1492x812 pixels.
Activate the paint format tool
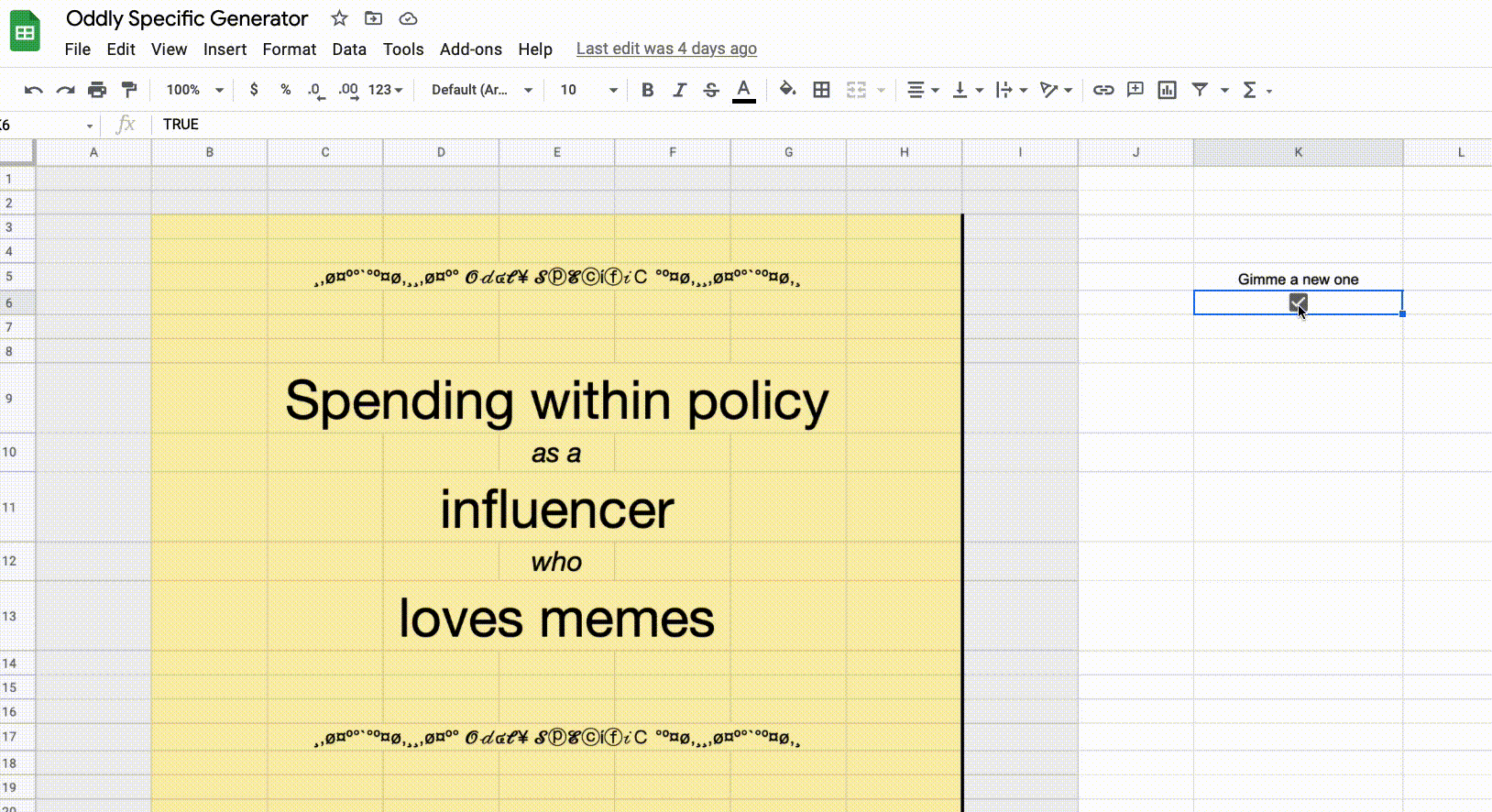(x=129, y=90)
